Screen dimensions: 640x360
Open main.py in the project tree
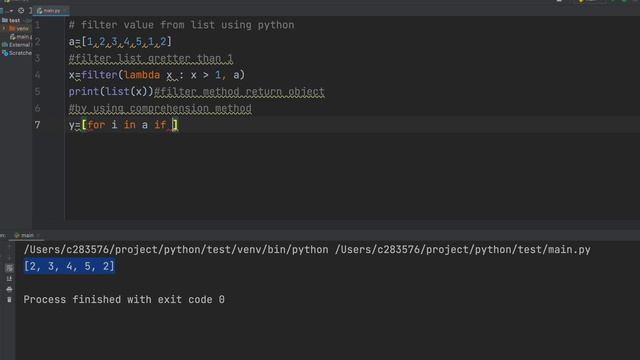click(21, 37)
